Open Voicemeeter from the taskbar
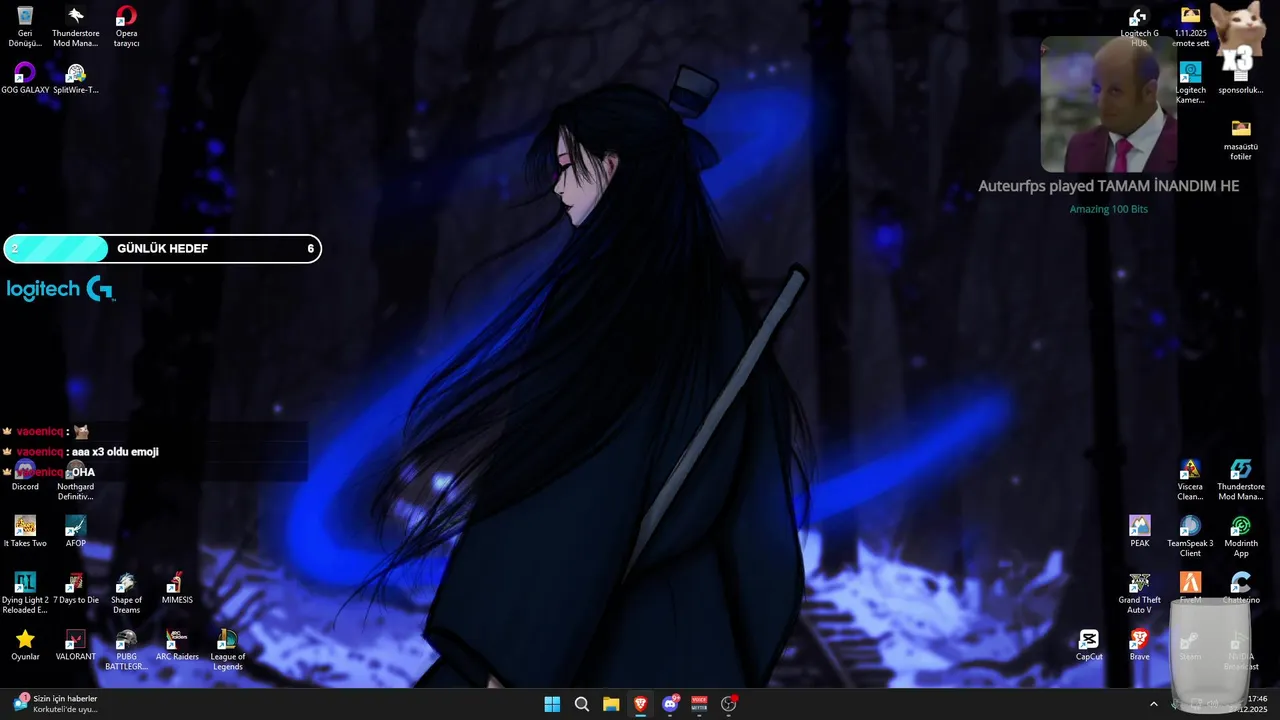Image resolution: width=1280 pixels, height=720 pixels. tap(699, 704)
